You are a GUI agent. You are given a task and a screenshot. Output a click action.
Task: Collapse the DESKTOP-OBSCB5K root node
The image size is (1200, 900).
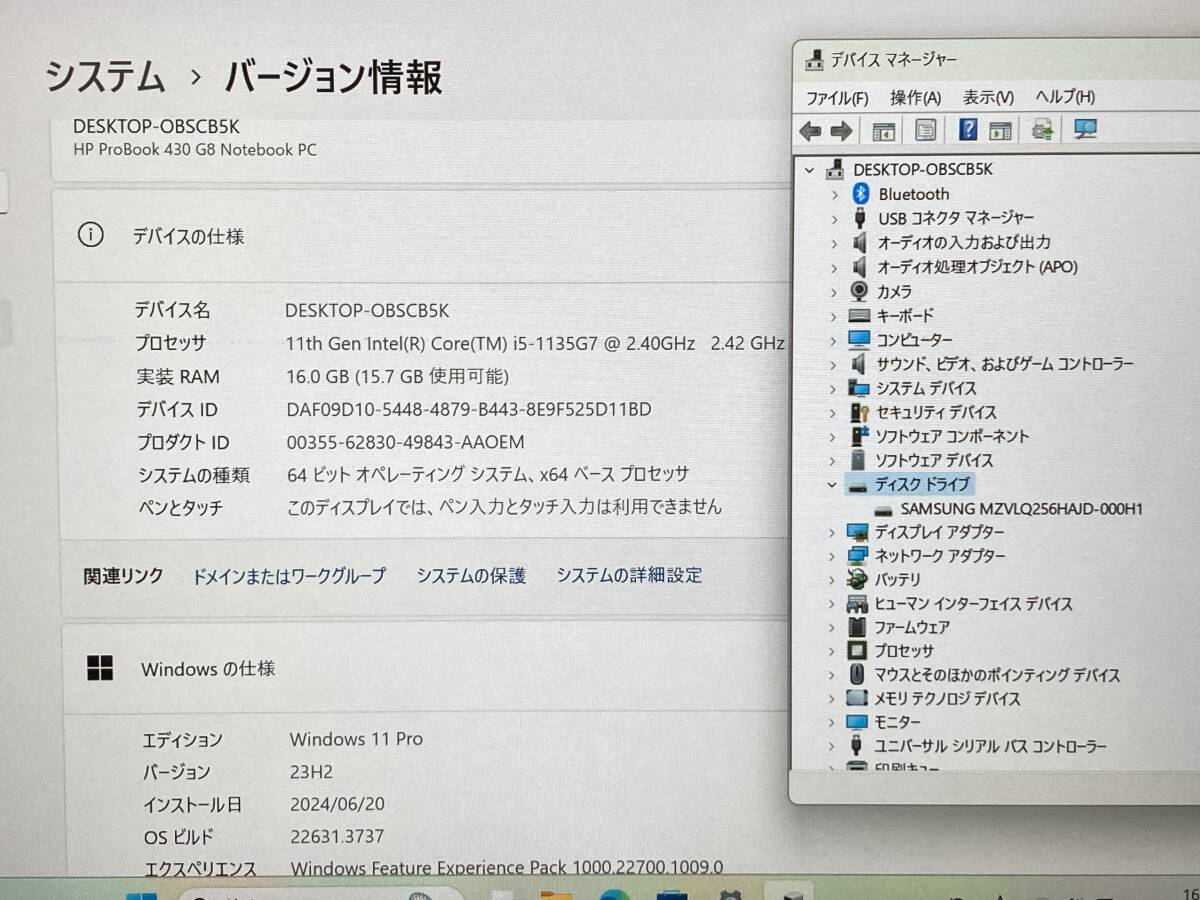point(810,170)
